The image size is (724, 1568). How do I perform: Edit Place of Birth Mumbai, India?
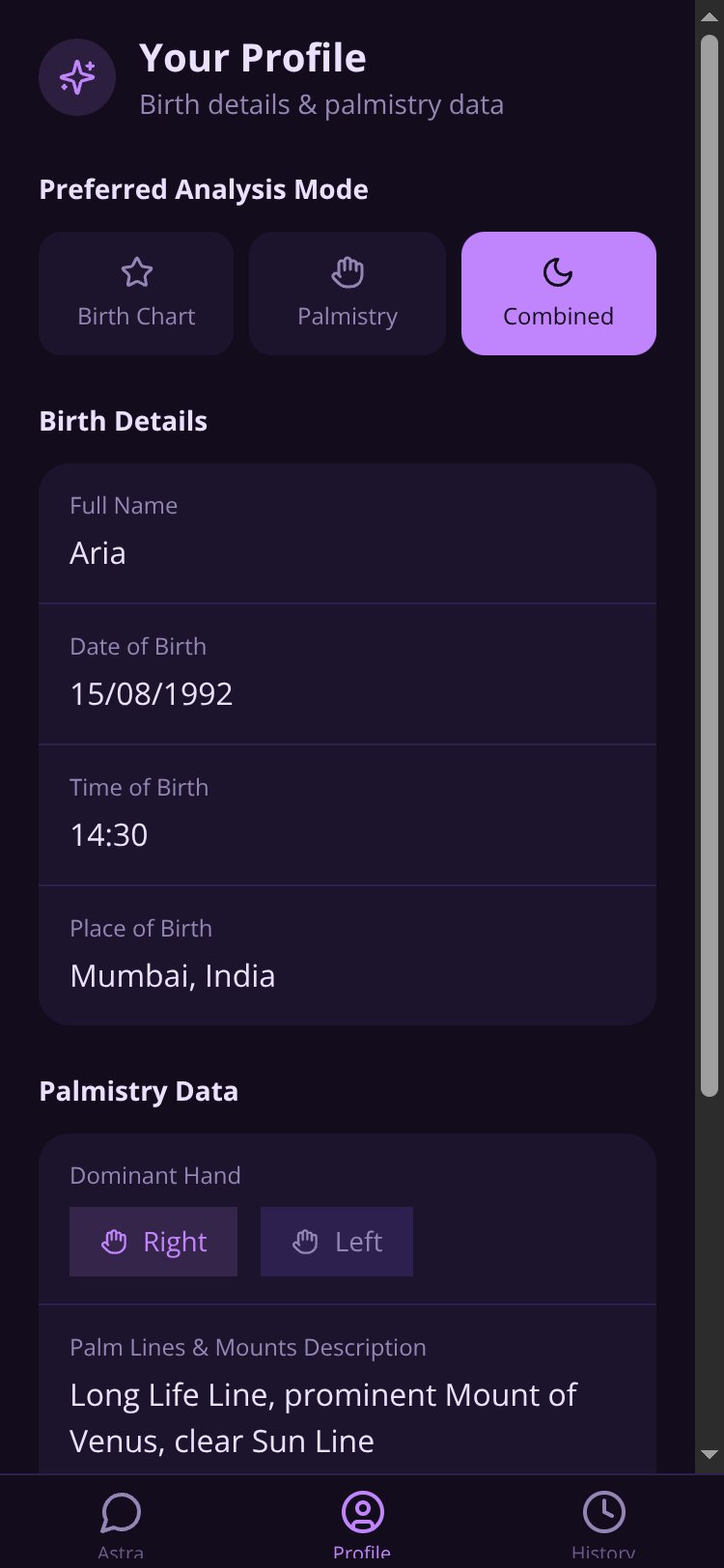click(348, 956)
